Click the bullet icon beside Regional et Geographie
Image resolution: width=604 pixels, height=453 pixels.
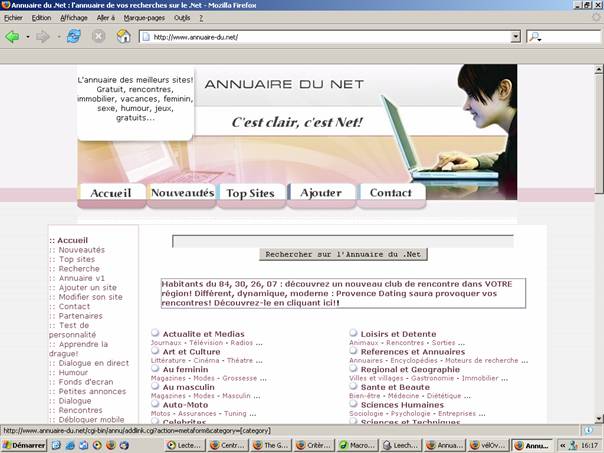pos(353,368)
